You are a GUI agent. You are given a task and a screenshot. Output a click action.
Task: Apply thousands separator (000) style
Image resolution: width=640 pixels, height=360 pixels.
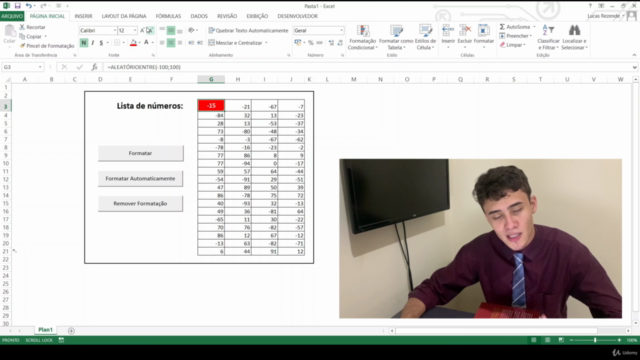click(319, 43)
